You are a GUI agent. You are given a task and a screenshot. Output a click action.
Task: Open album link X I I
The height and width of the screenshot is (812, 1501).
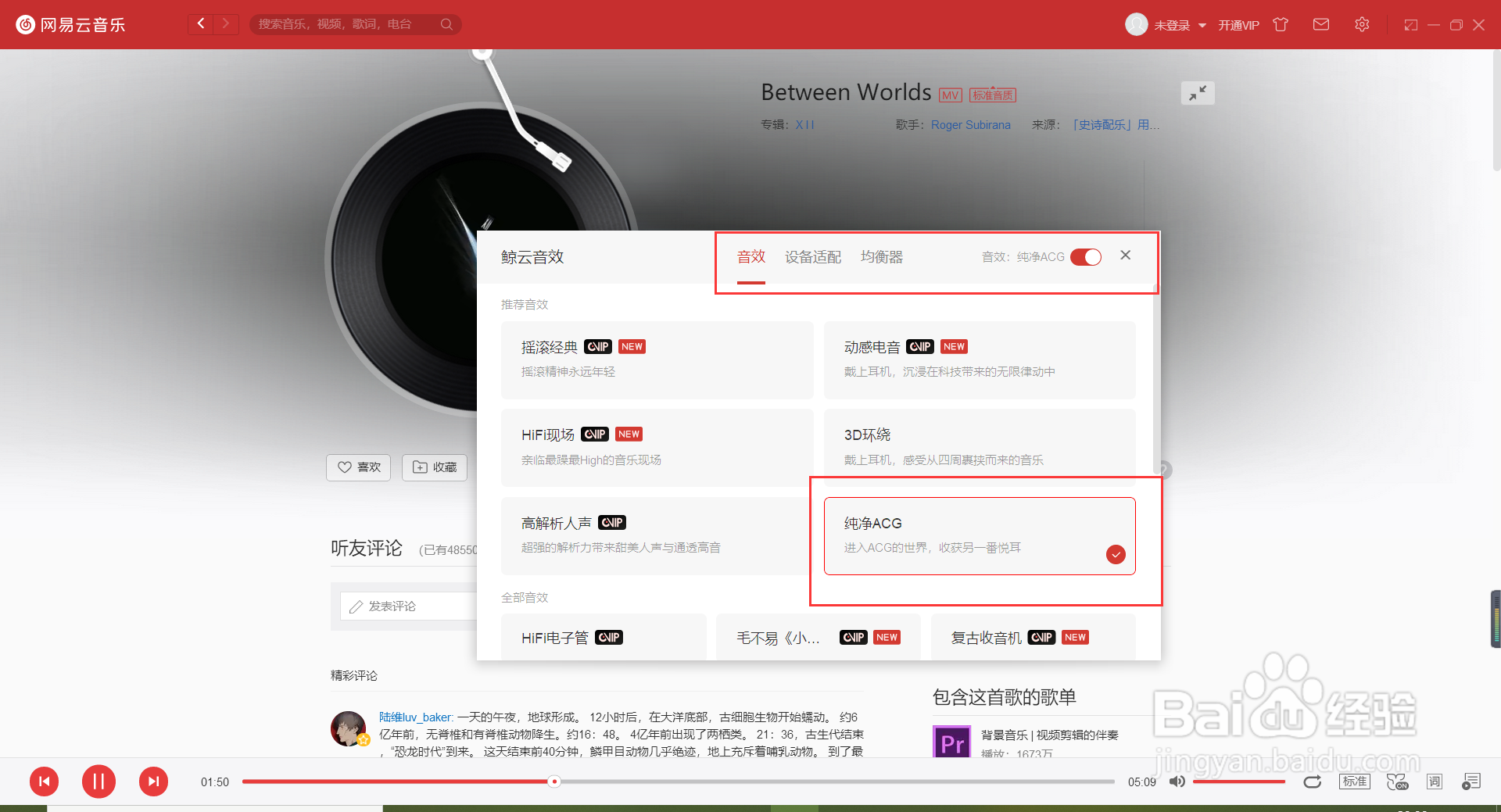(804, 125)
